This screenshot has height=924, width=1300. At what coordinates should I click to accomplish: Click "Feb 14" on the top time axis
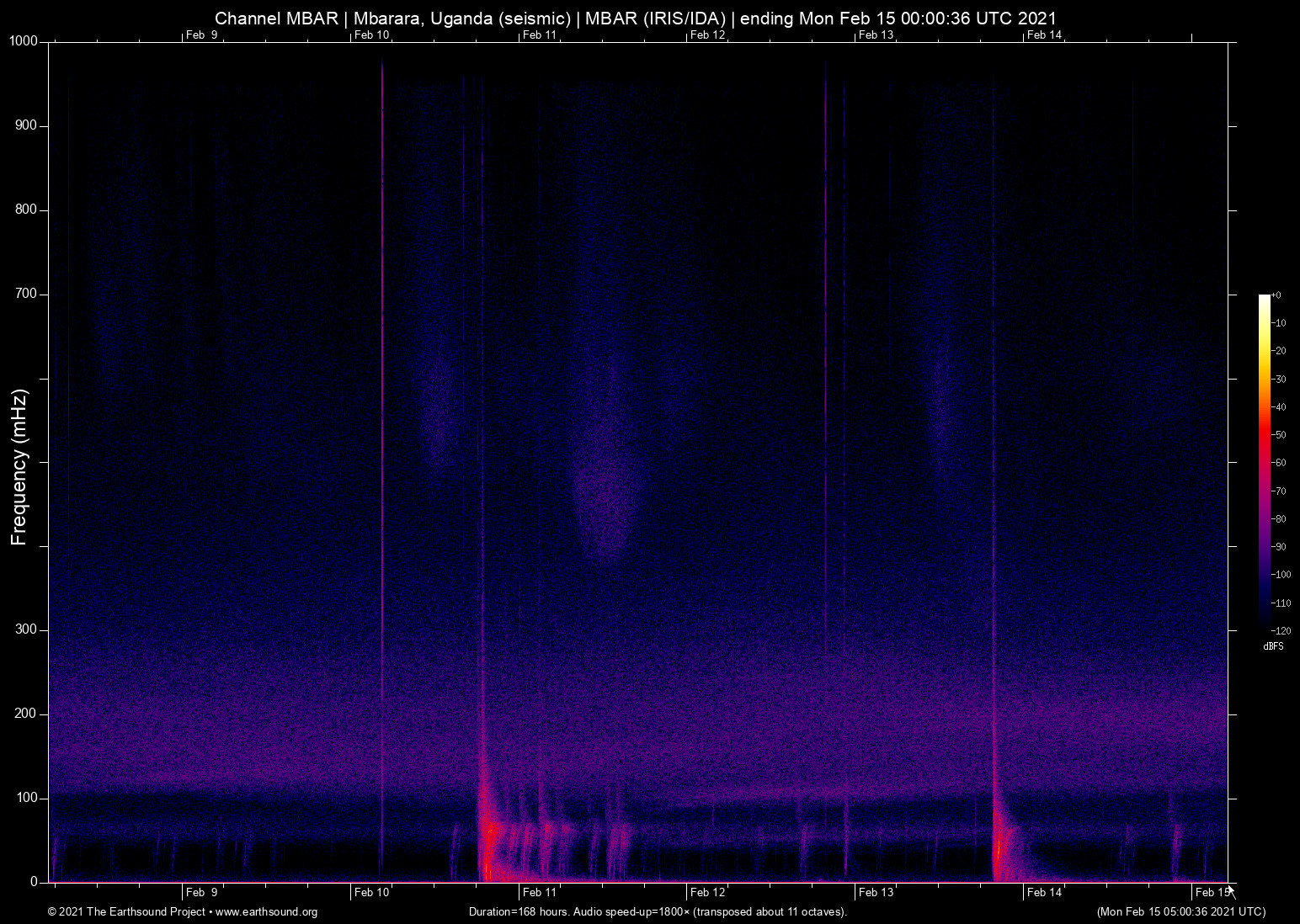[1045, 35]
